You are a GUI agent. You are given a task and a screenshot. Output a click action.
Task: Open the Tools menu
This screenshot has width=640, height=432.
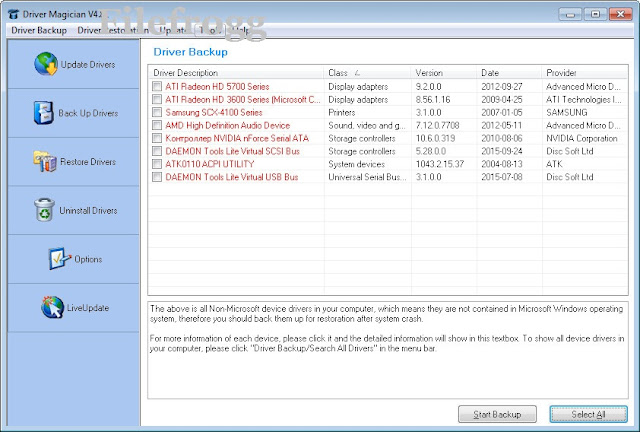click(x=210, y=30)
